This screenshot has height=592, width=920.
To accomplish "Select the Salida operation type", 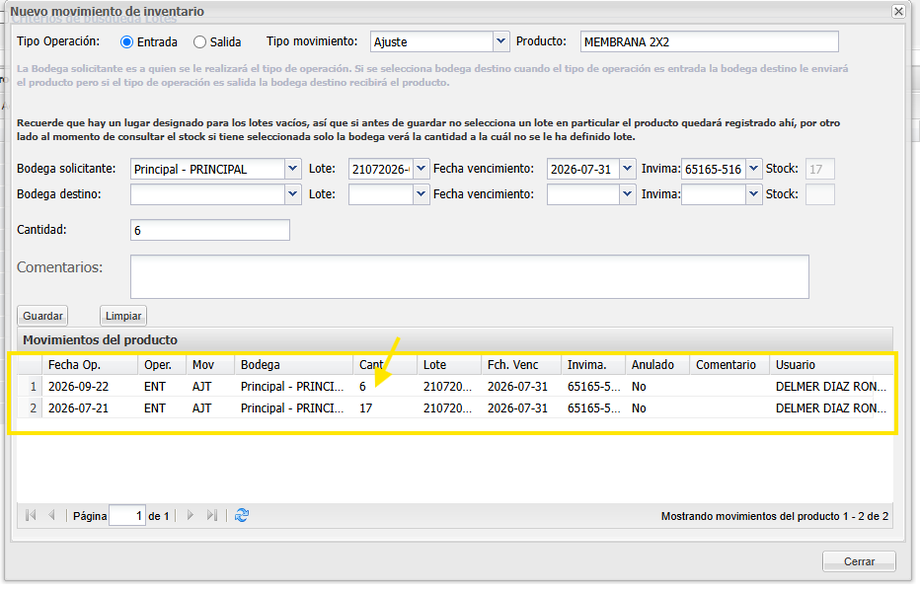I will click(200, 42).
